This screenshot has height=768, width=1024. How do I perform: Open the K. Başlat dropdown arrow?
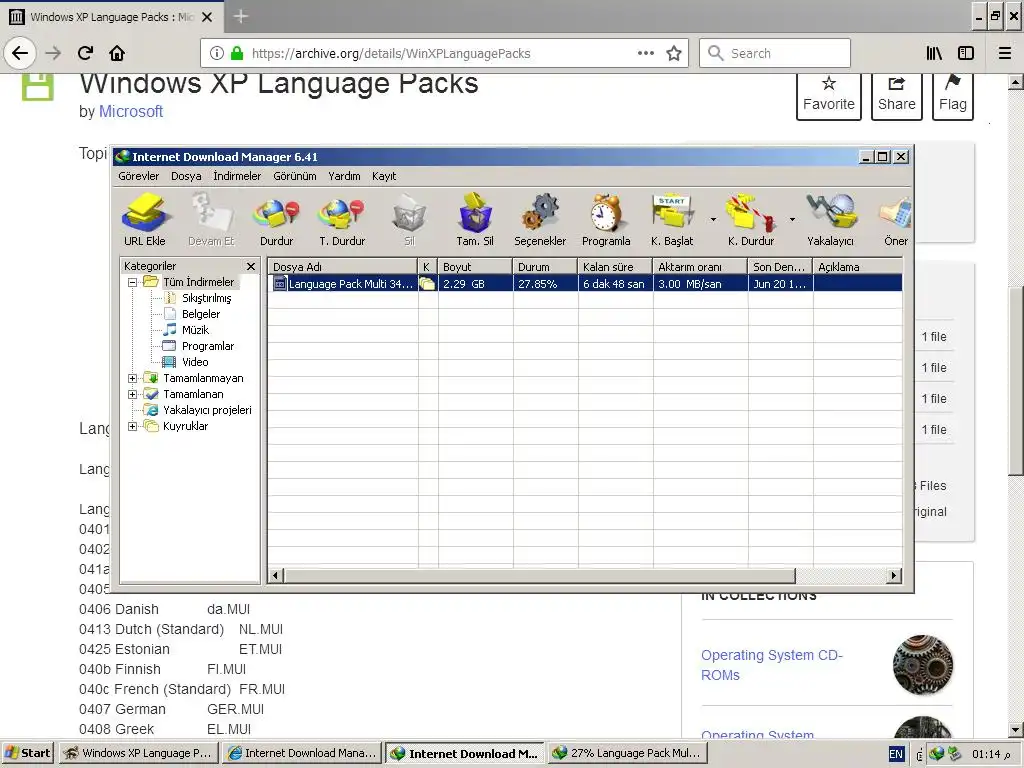click(x=713, y=219)
